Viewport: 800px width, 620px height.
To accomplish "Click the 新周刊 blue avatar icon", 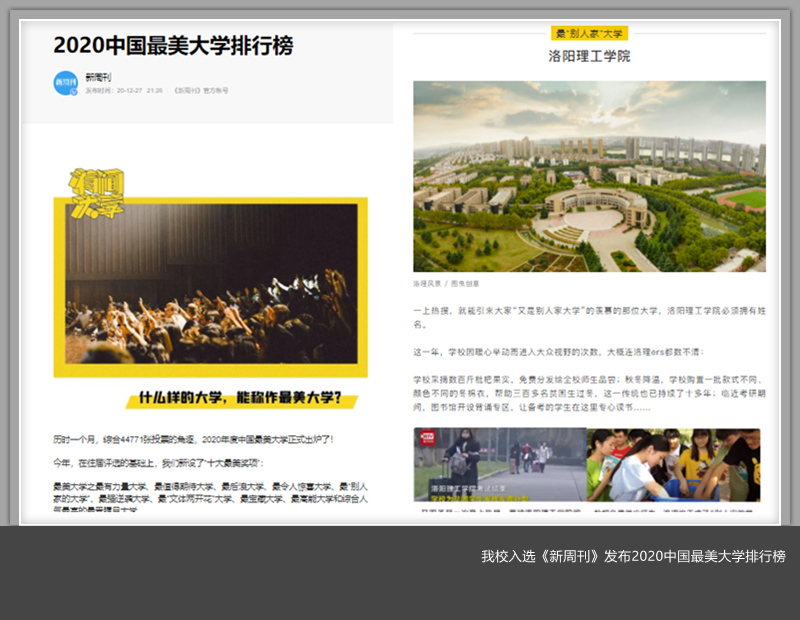I will (x=65, y=83).
